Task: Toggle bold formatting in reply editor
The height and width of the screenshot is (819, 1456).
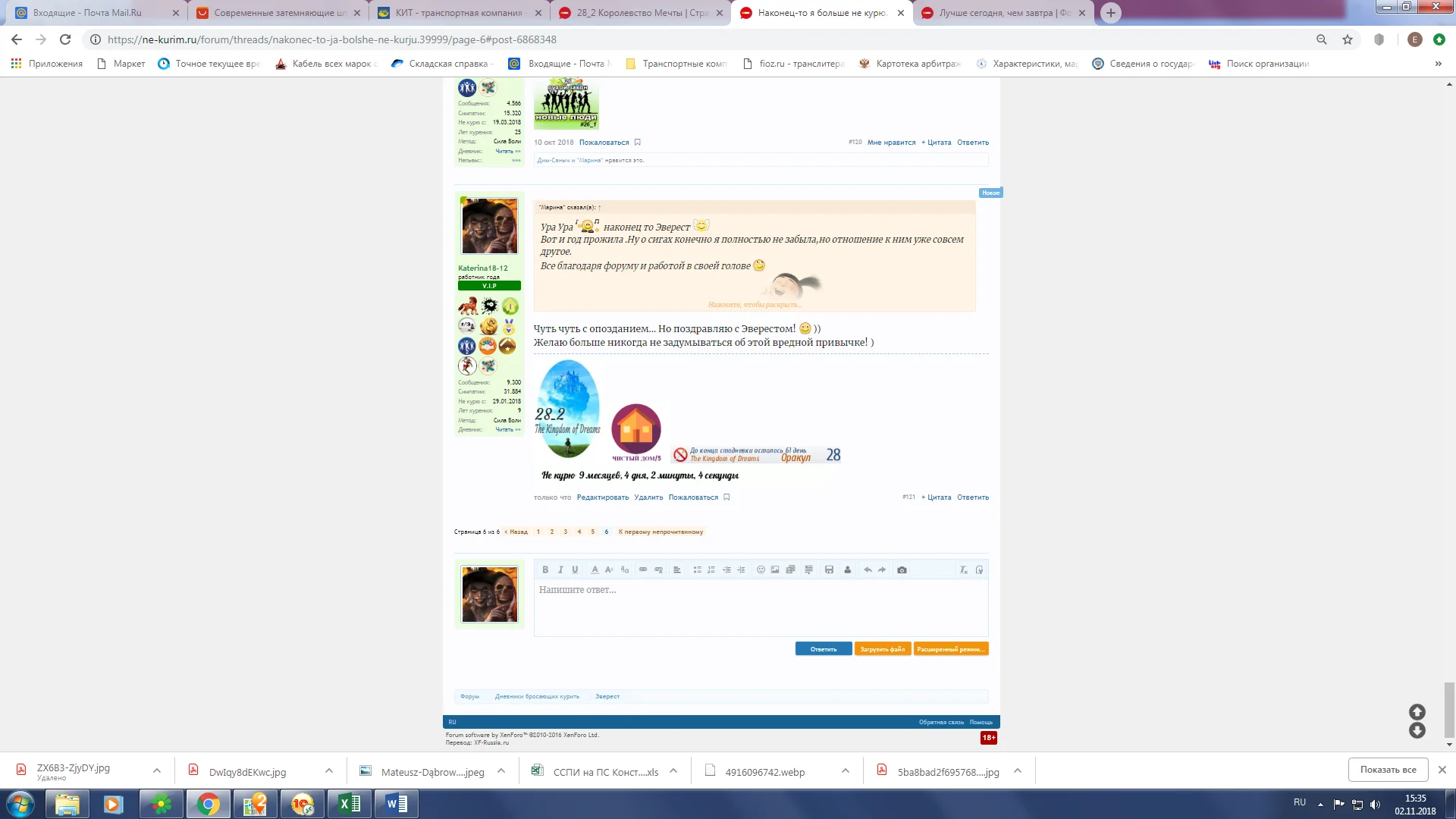Action: coord(544,570)
